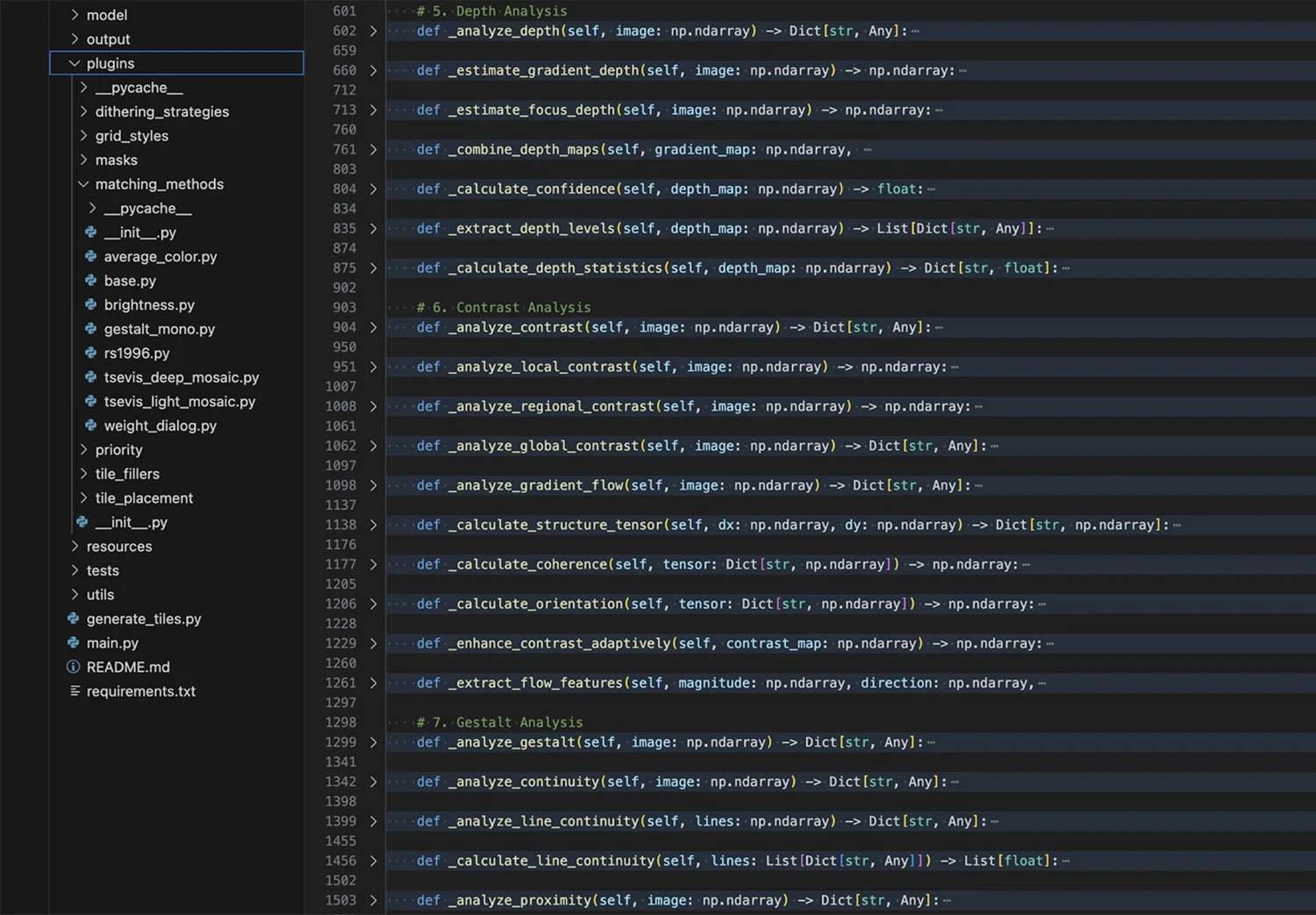Click Python icon beside gestalt_mono.py
1316x915 pixels.
click(90, 329)
